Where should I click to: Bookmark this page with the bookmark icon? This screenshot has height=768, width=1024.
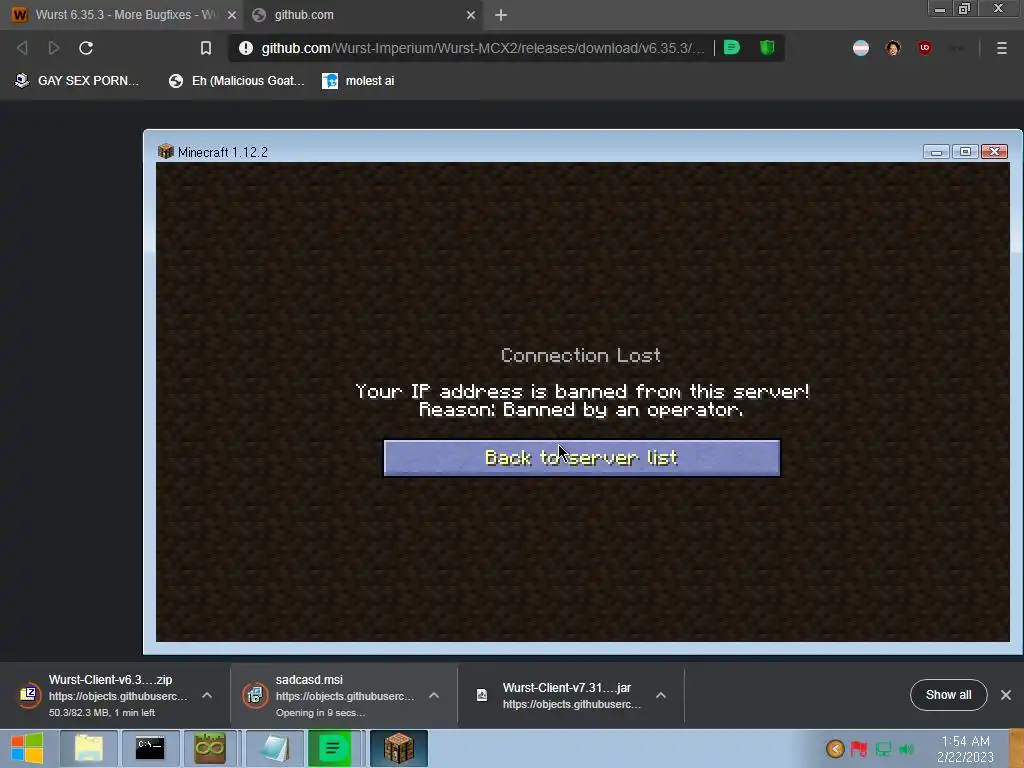206,48
